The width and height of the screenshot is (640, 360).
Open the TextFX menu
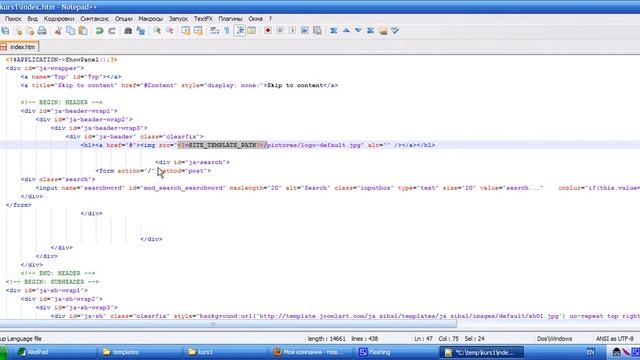tap(203, 19)
